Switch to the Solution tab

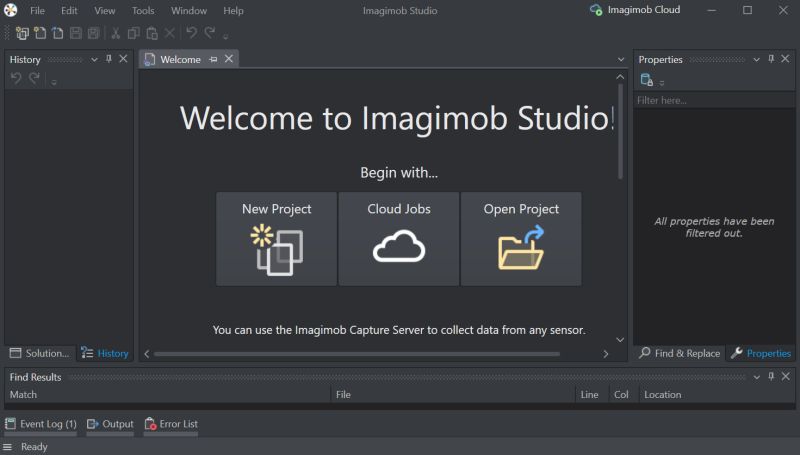pyautogui.click(x=40, y=353)
